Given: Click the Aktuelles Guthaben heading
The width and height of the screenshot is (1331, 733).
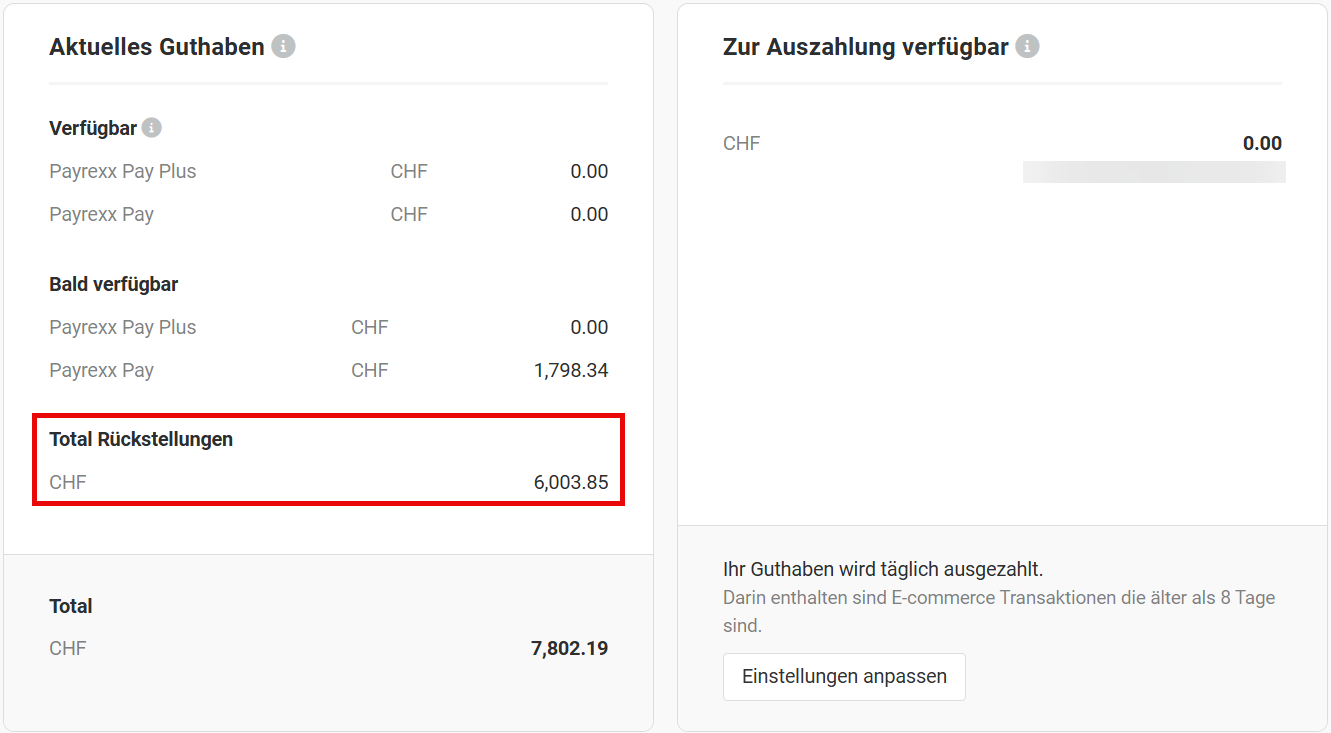Looking at the screenshot, I should tap(157, 47).
